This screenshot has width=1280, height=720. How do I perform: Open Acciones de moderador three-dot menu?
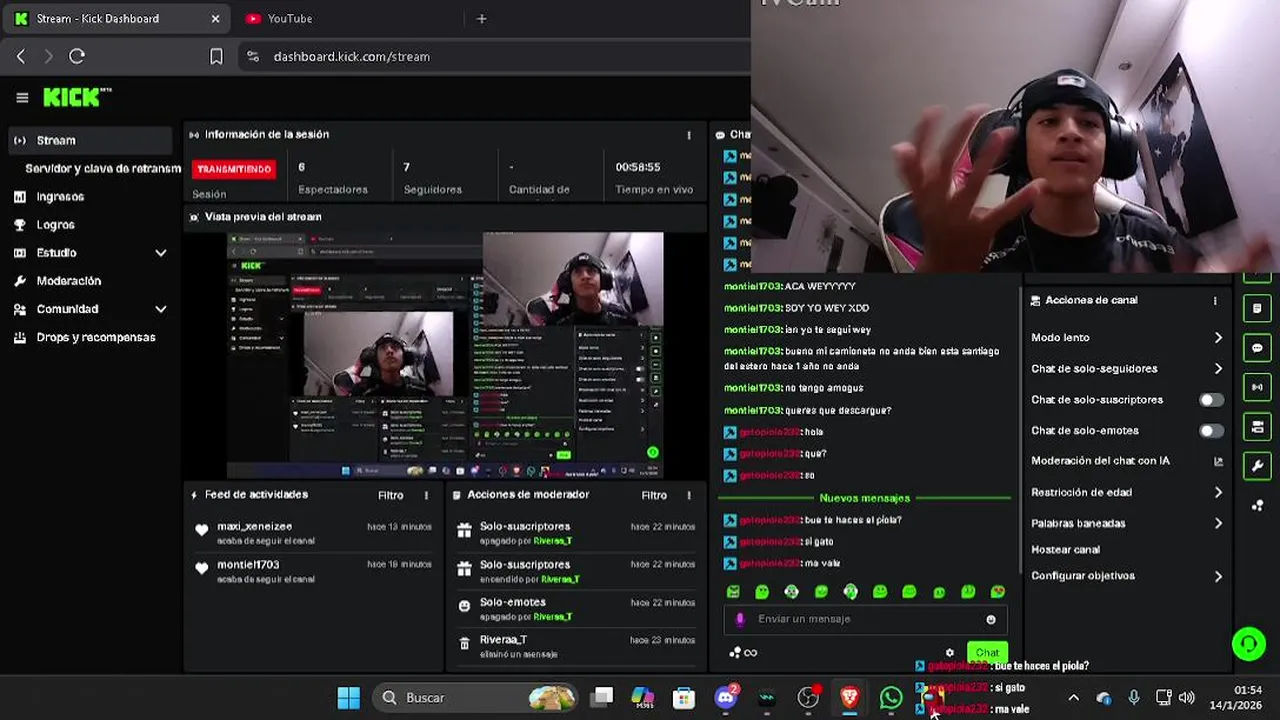(x=688, y=495)
